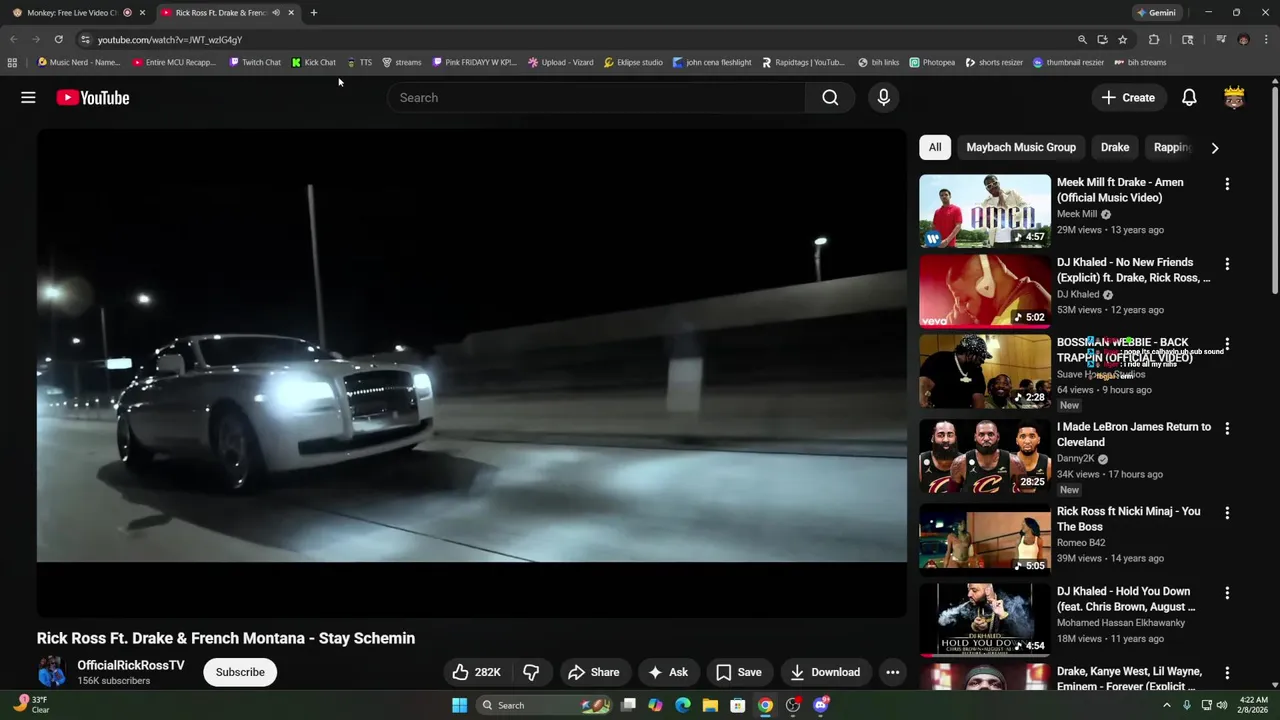This screenshot has height=720, width=1280.
Task: Open the YouTube guide hamburger menu
Action: tap(28, 97)
